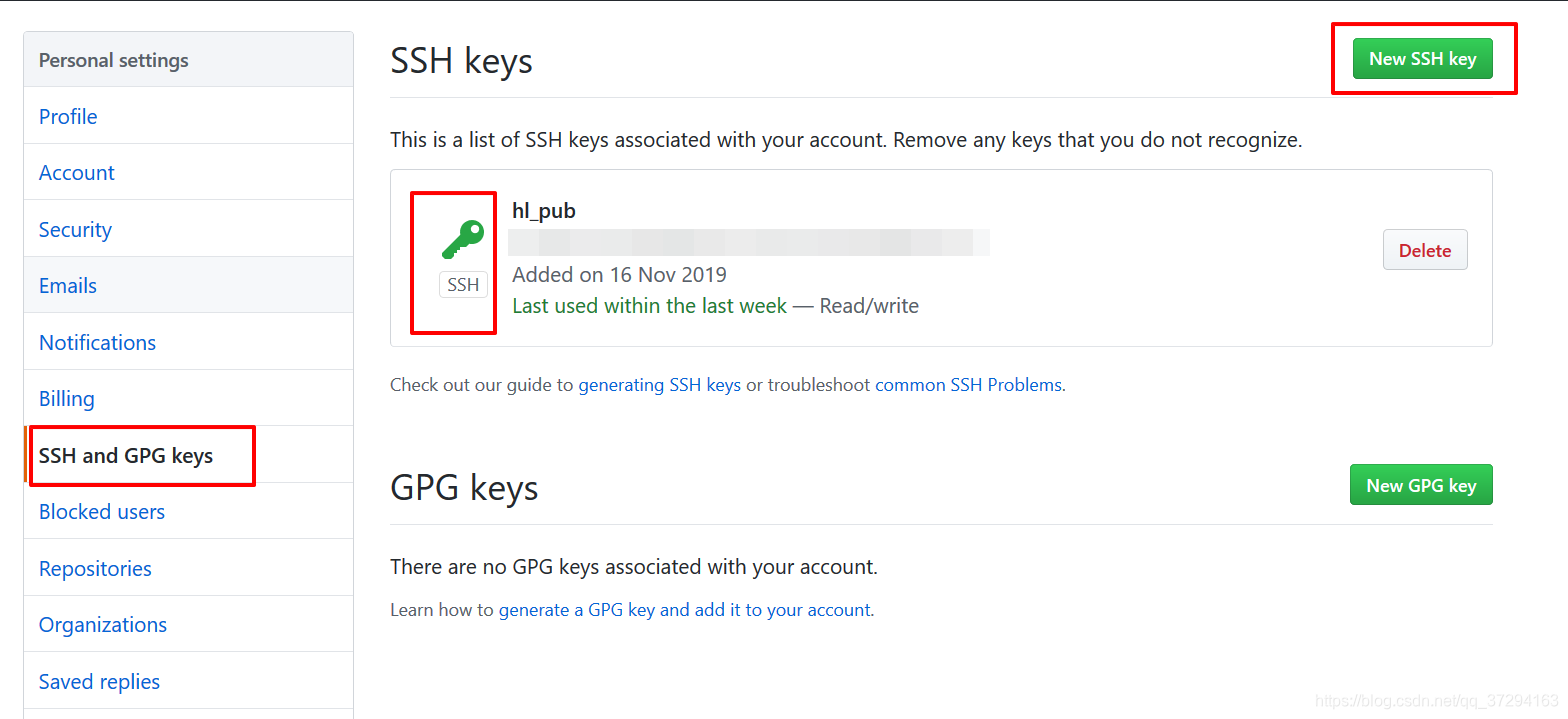This screenshot has width=1568, height=719.
Task: Go to Billing settings
Action: (67, 398)
